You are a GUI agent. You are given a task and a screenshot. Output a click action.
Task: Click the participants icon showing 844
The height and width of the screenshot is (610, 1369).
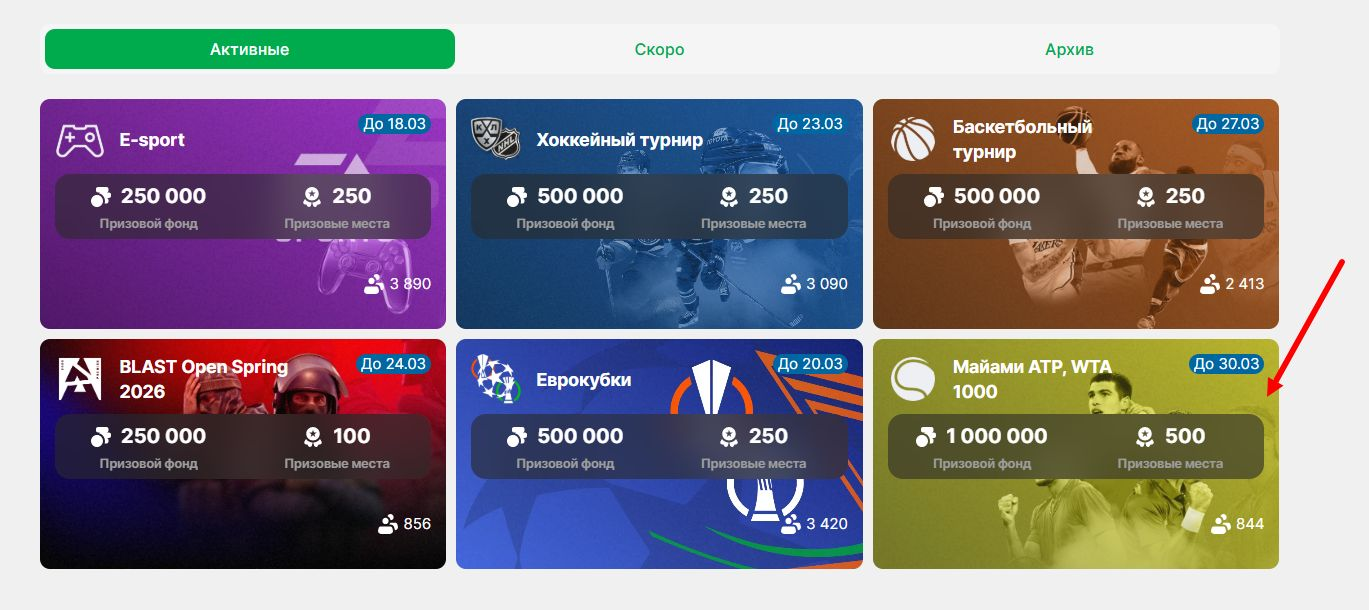[x=1221, y=524]
